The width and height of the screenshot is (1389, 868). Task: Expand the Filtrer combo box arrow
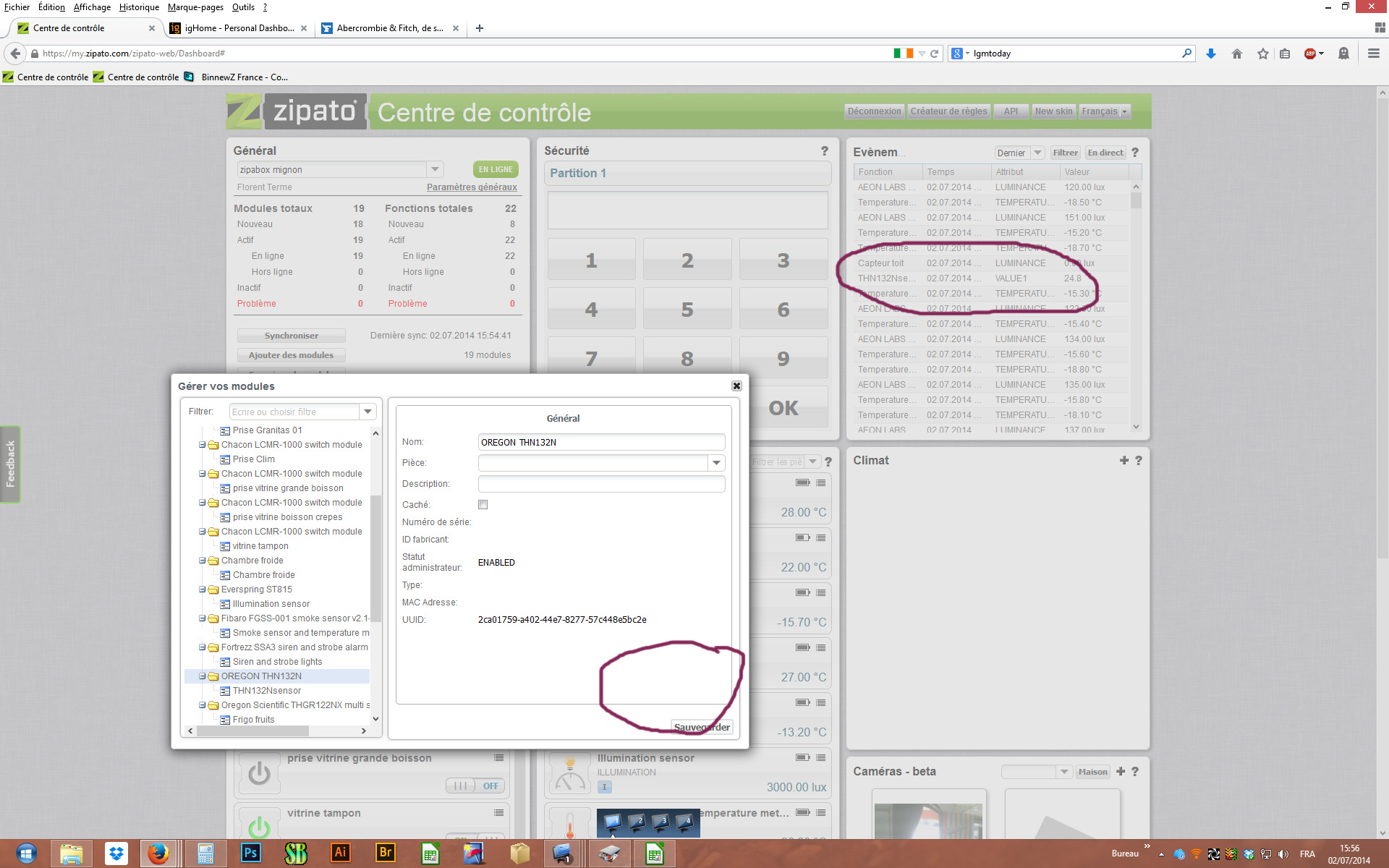[368, 412]
